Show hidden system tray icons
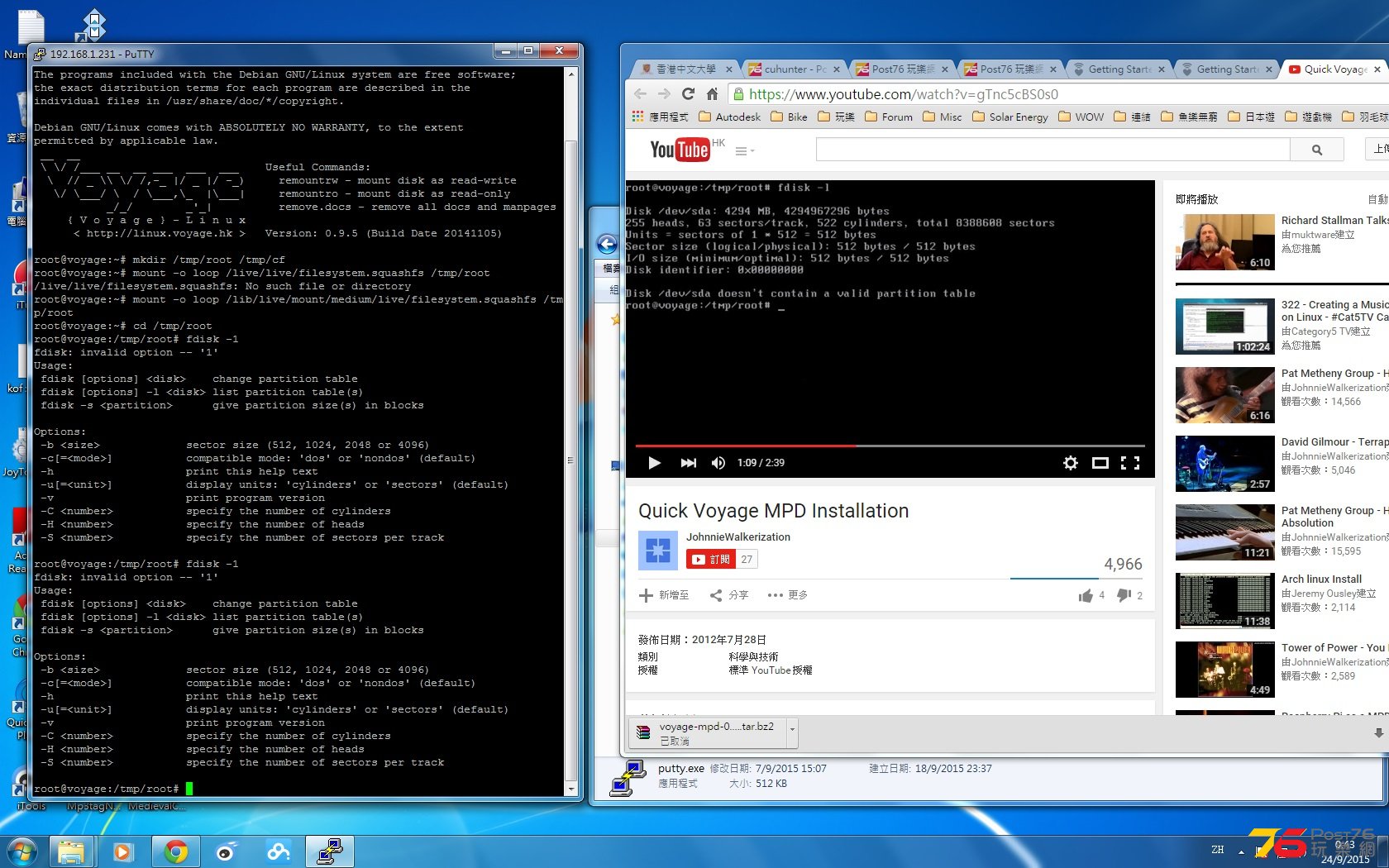This screenshot has width=1389, height=868. pos(1241,851)
